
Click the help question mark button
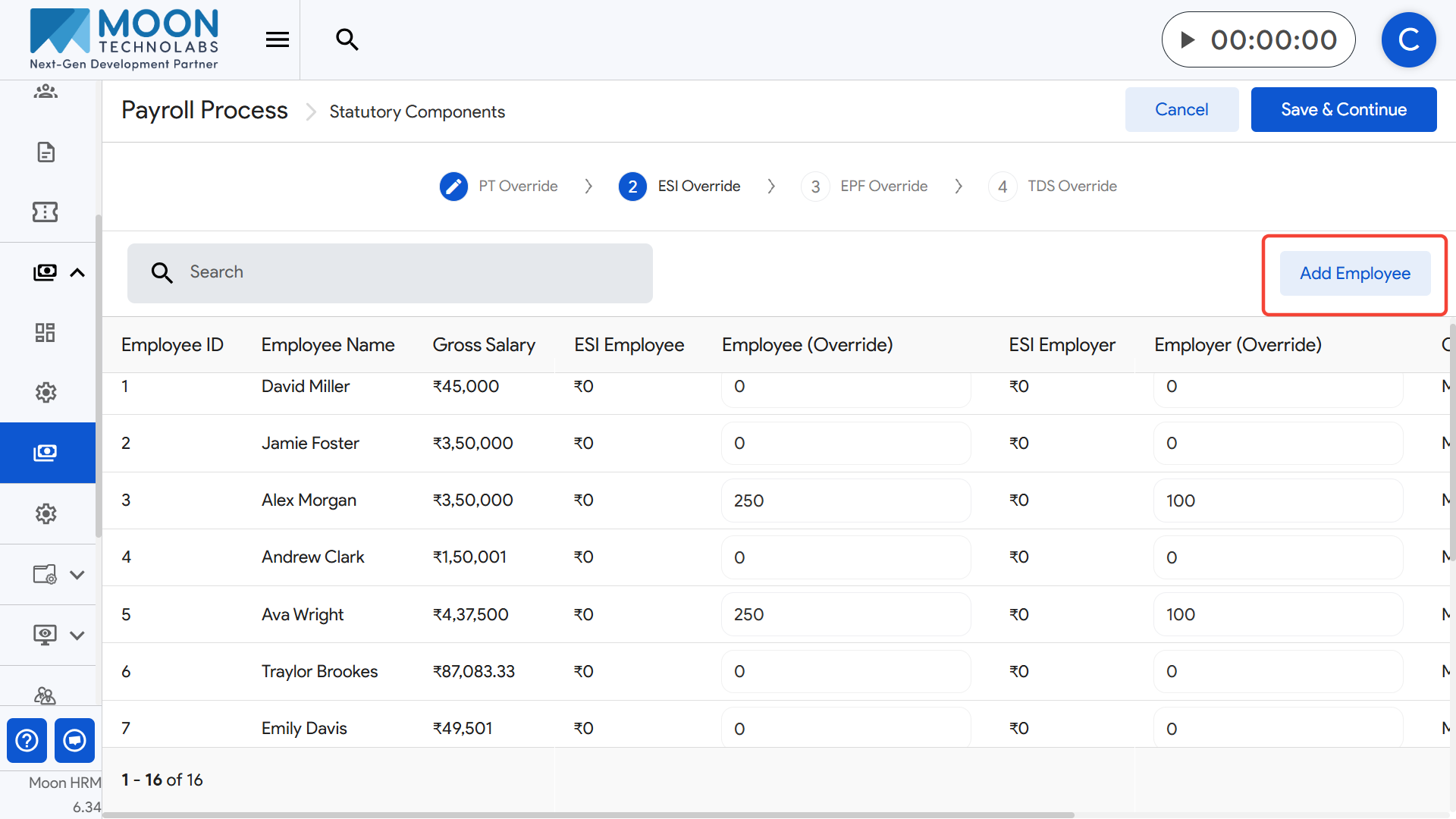pos(27,740)
